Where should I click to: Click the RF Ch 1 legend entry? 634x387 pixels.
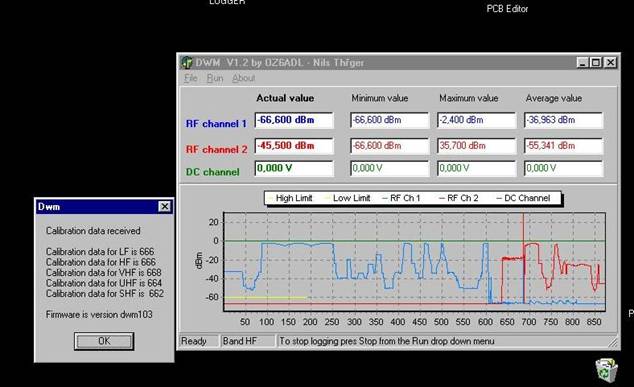point(401,198)
